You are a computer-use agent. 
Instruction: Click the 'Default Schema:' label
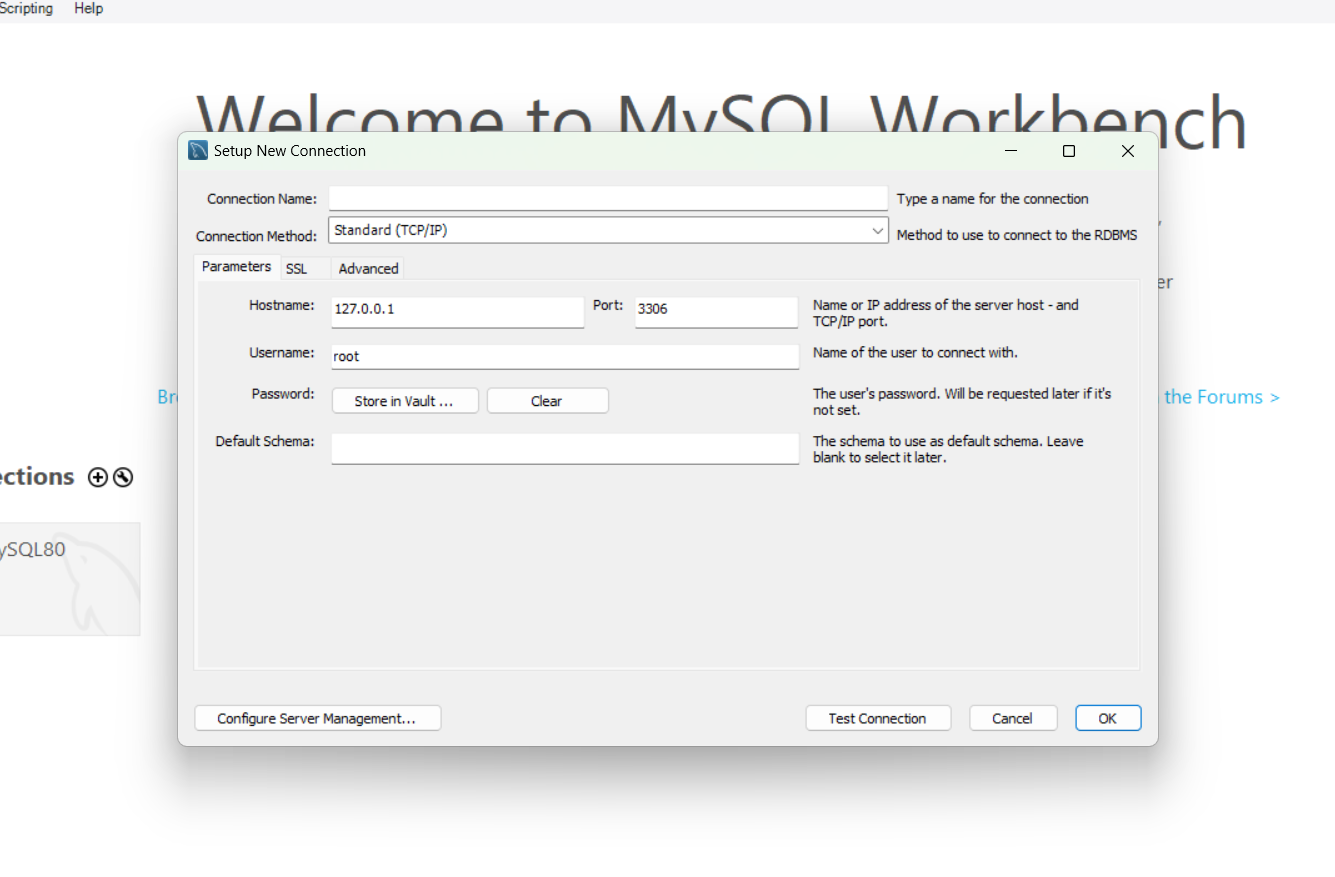(265, 441)
